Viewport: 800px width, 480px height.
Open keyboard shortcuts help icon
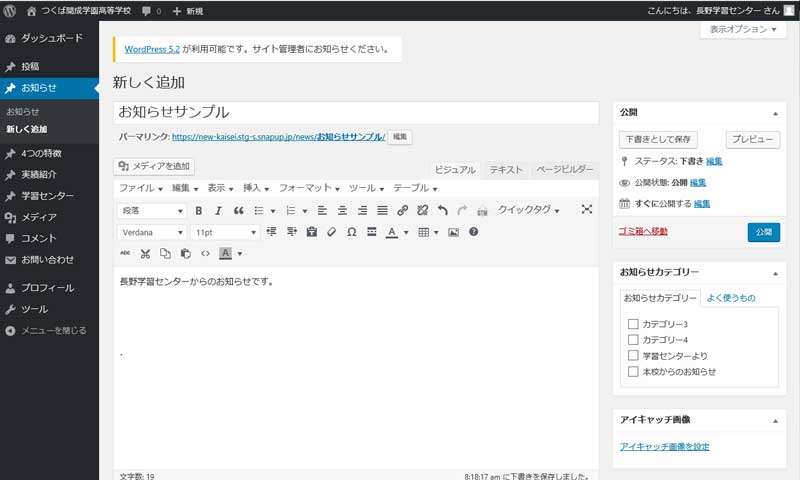tap(473, 232)
